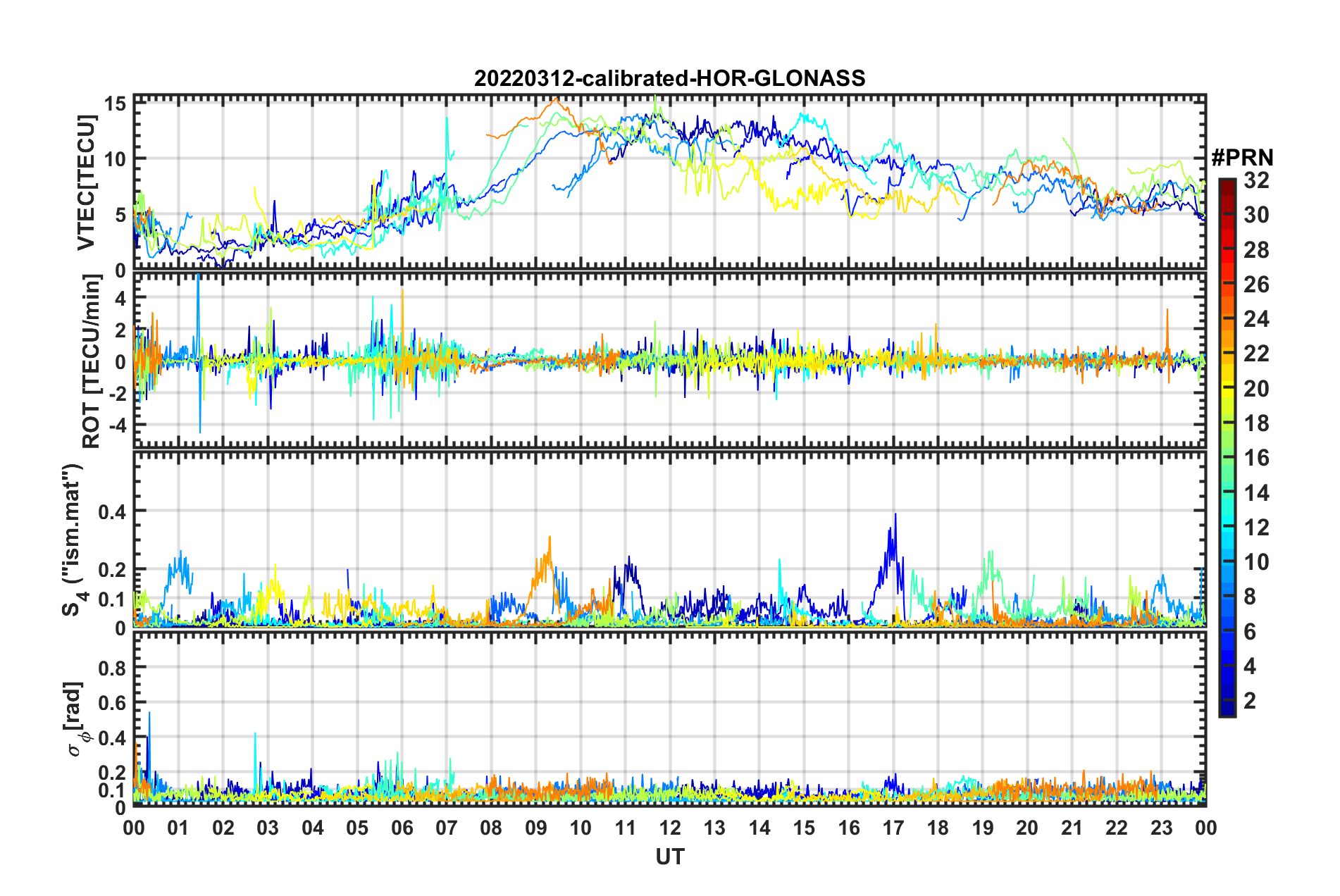
Task: Click colorbar tick label 16
Action: click(1256, 458)
